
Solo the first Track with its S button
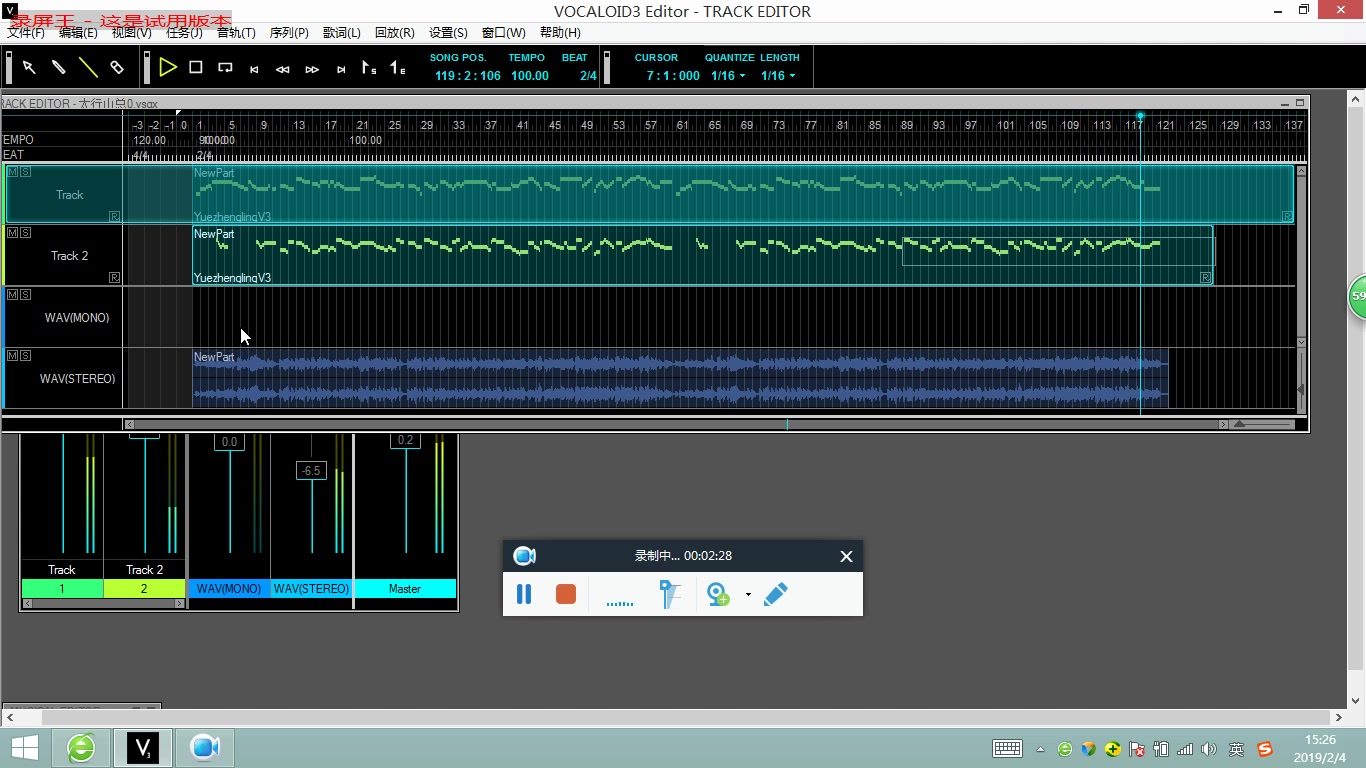[x=25, y=172]
